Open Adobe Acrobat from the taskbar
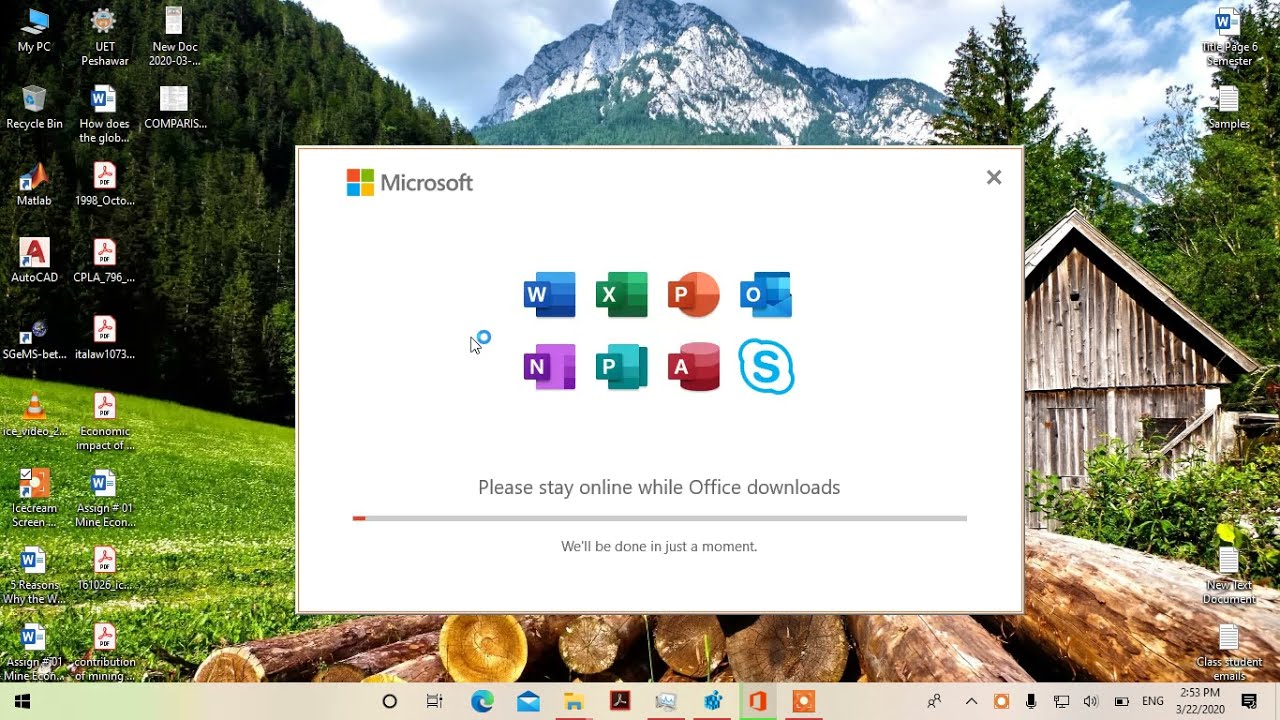The height and width of the screenshot is (720, 1280). (620, 701)
